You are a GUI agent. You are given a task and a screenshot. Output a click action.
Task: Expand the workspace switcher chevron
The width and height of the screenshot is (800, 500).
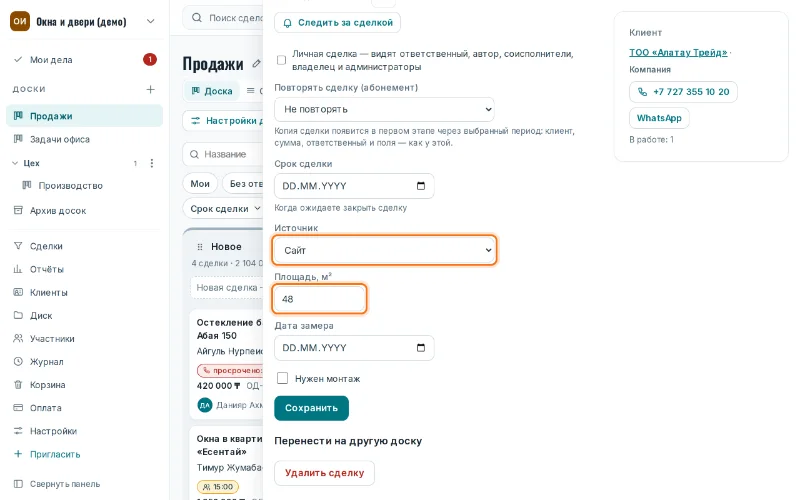(x=151, y=21)
